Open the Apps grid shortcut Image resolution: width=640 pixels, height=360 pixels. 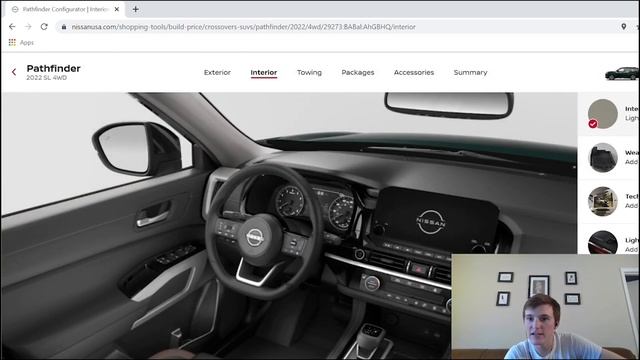tap(21, 42)
